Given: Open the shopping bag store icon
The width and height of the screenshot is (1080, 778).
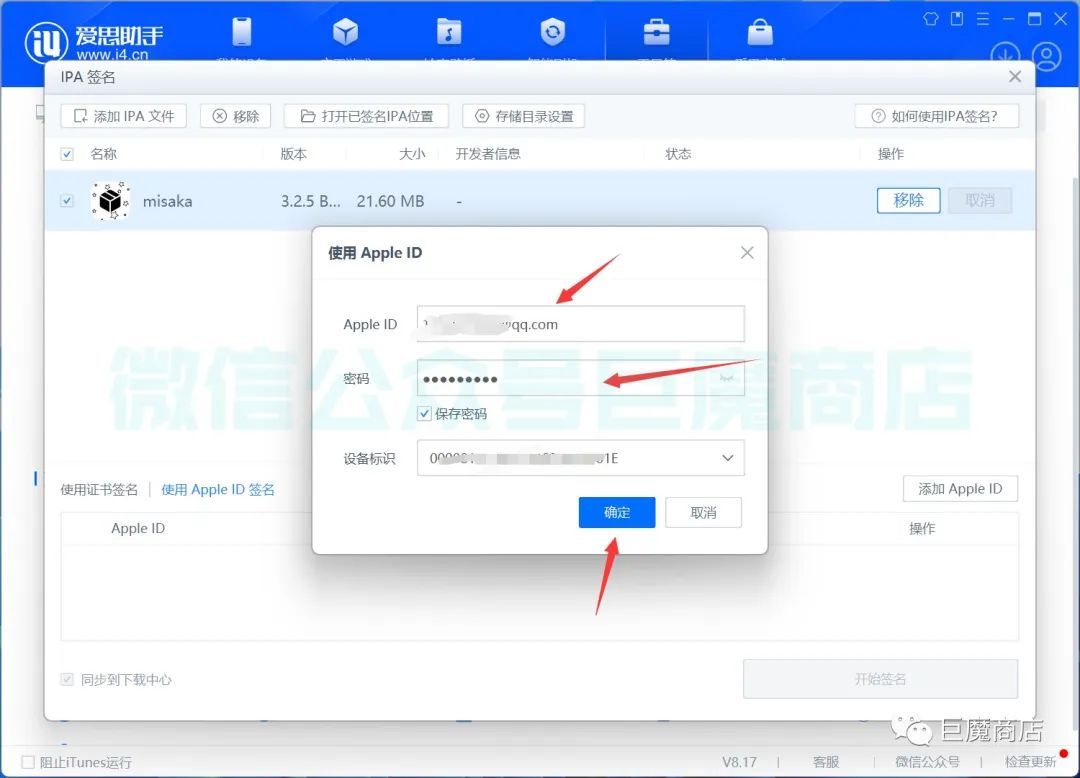Looking at the screenshot, I should pyautogui.click(x=760, y=32).
